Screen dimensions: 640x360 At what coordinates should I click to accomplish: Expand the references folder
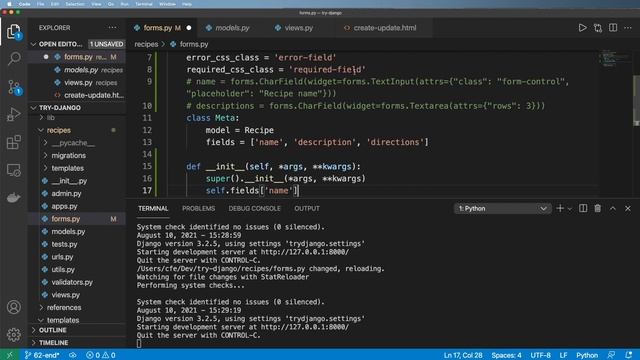77,307
